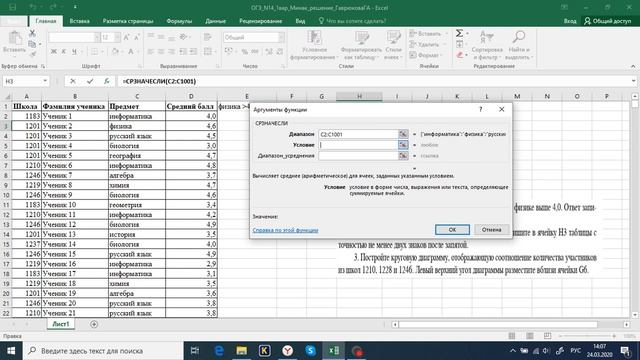Click the percent style icon
640x360 pixels.
244,51
